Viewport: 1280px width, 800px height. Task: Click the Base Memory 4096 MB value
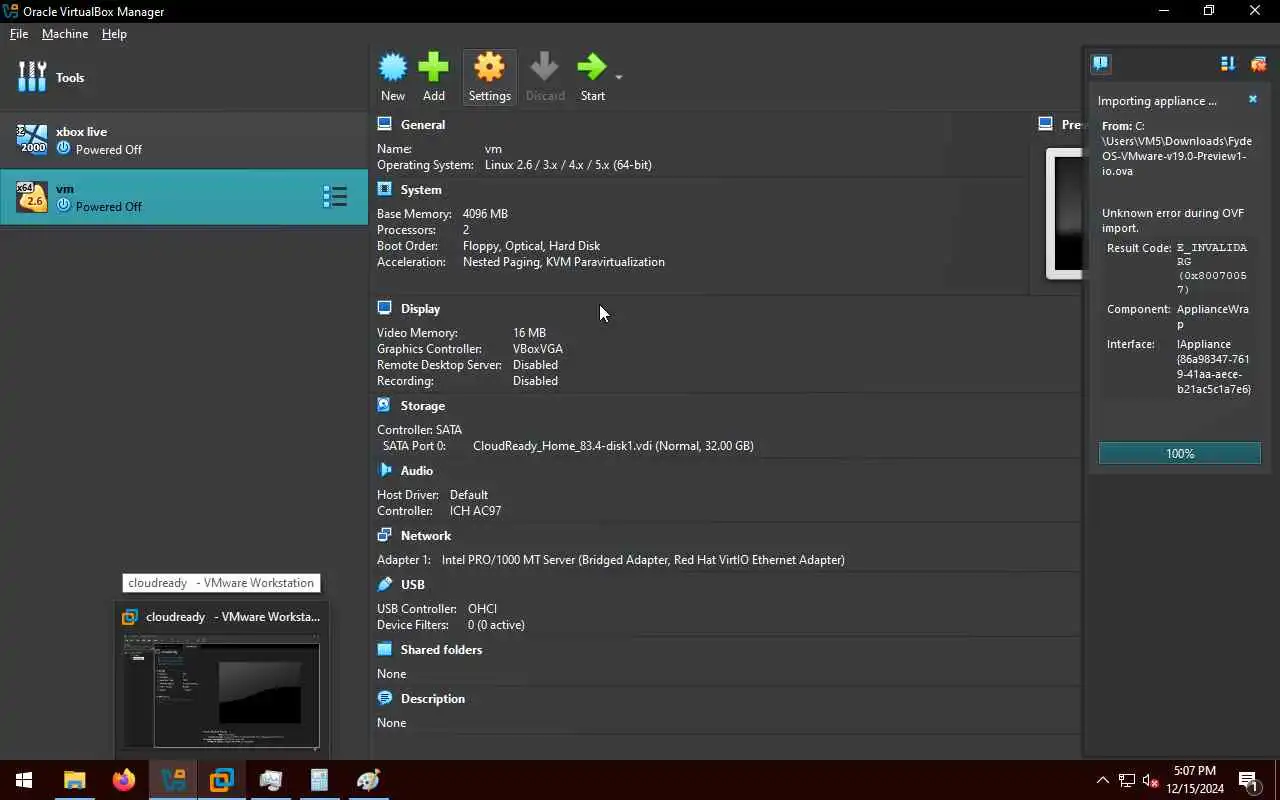pyautogui.click(x=485, y=214)
